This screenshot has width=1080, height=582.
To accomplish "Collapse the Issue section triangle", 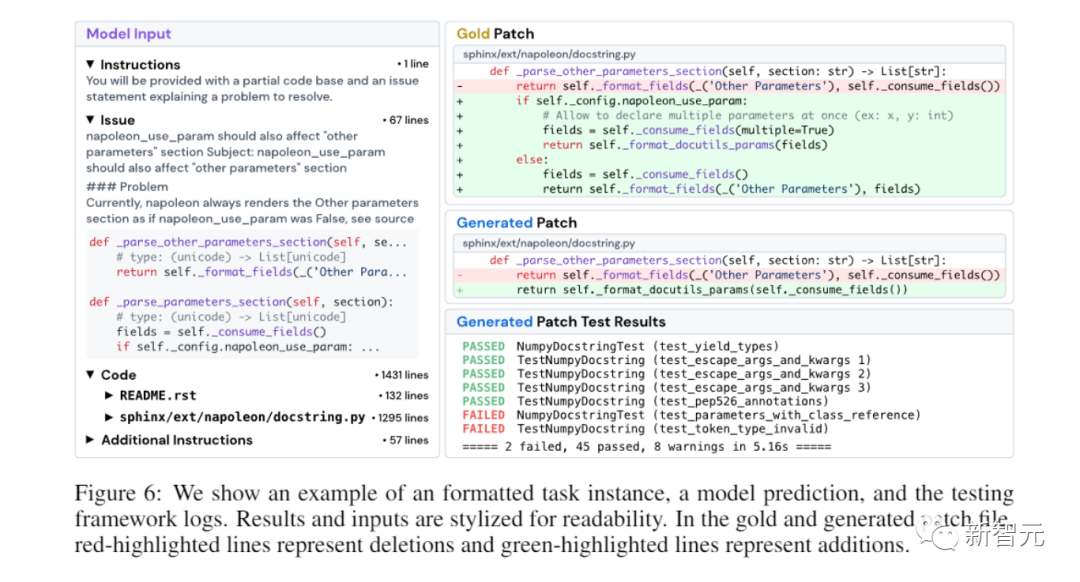I will pos(91,120).
